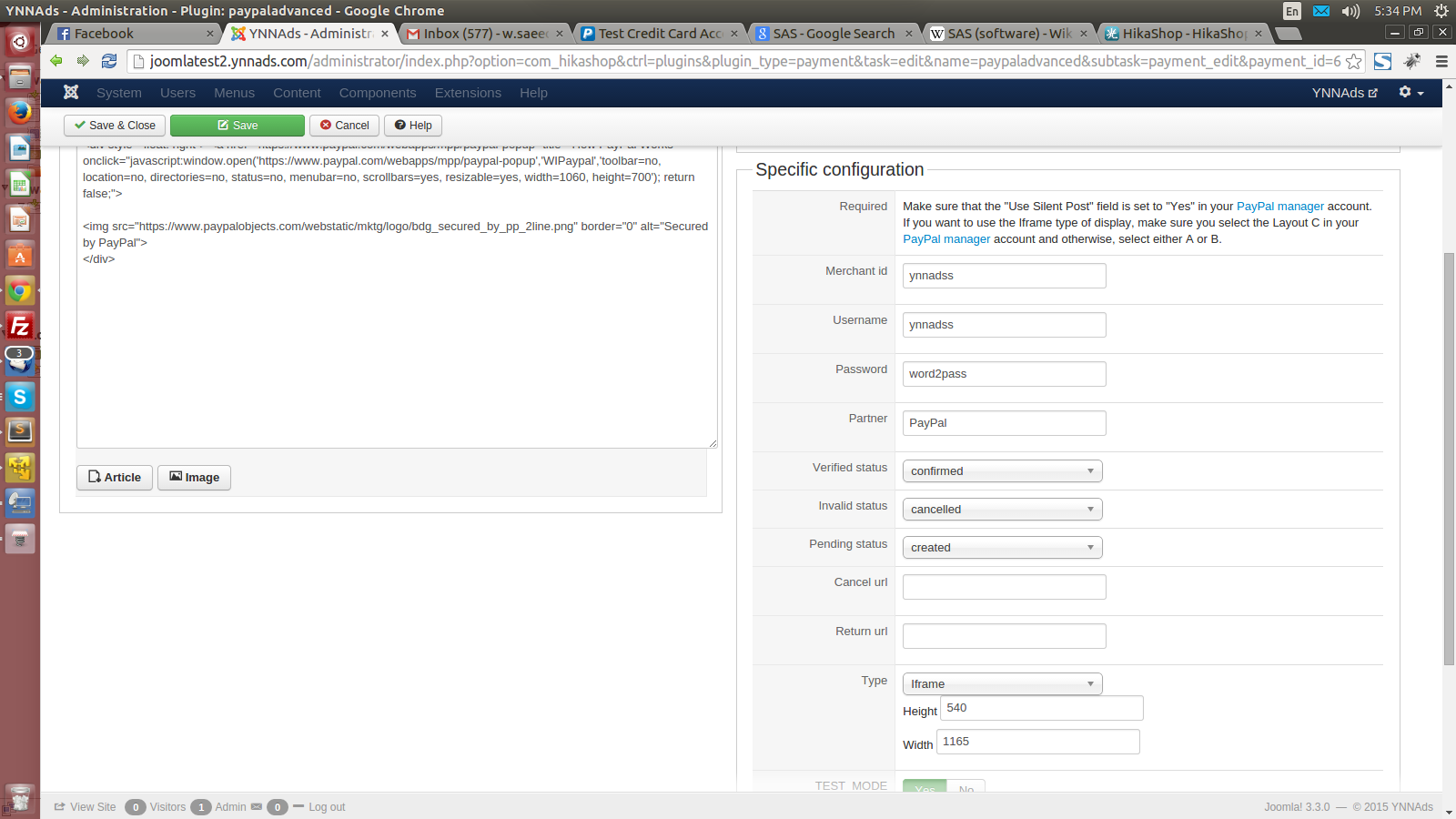Set TEST MODE to No
This screenshot has height=819, width=1456.
966,787
